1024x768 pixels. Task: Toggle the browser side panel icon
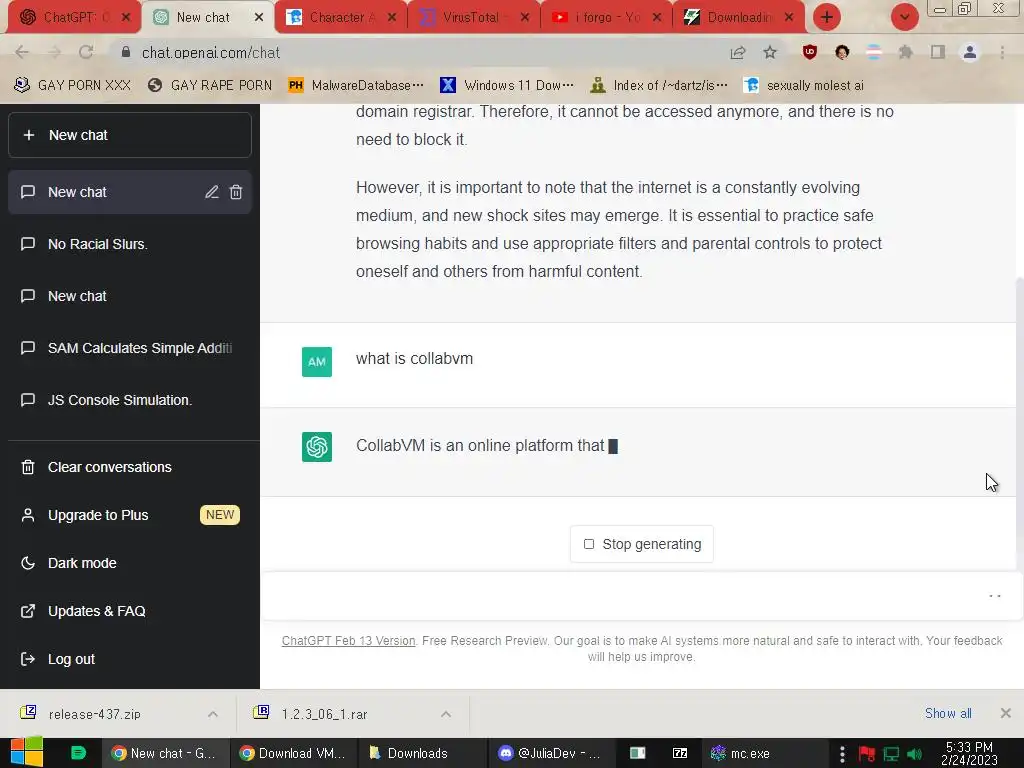point(938,52)
